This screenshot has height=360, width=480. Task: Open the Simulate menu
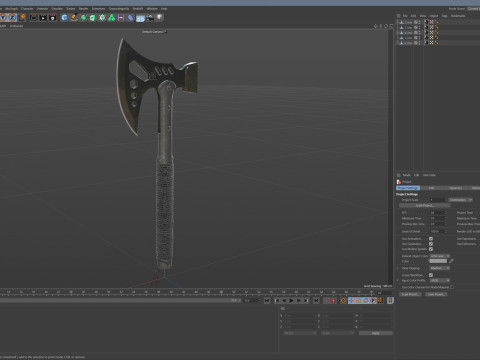(x=57, y=9)
